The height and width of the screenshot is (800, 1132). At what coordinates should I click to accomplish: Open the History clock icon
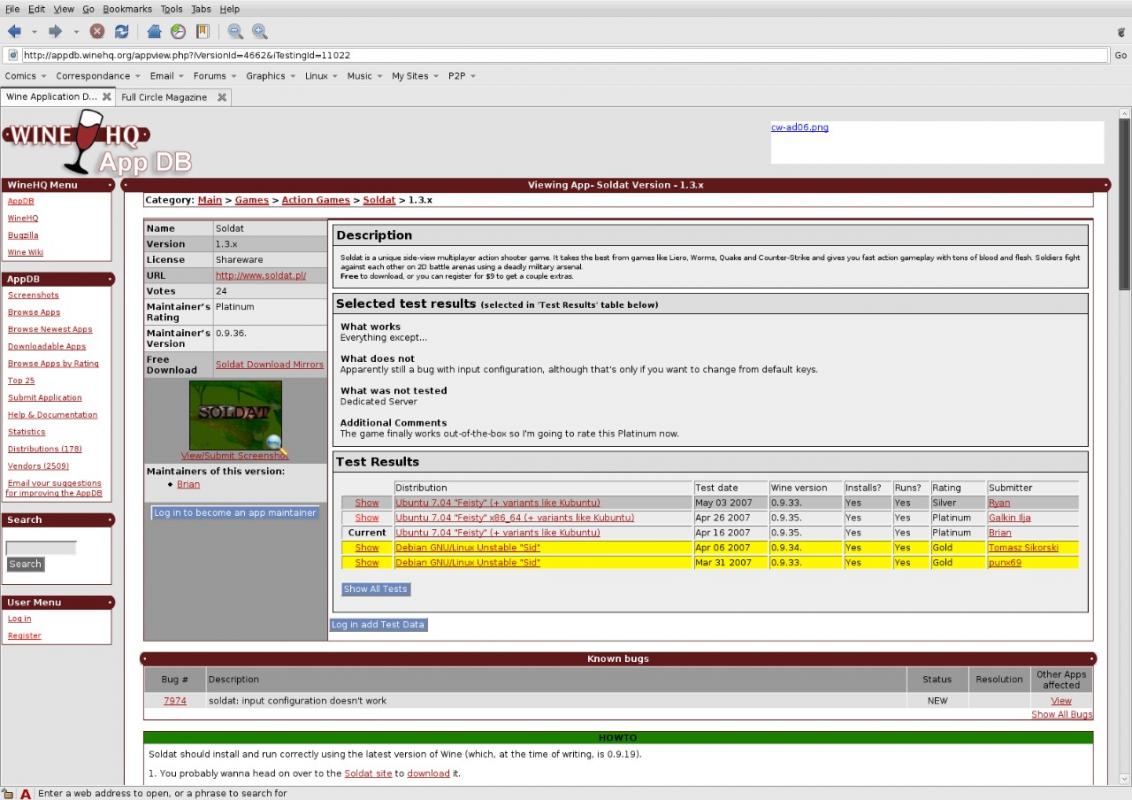(x=178, y=32)
